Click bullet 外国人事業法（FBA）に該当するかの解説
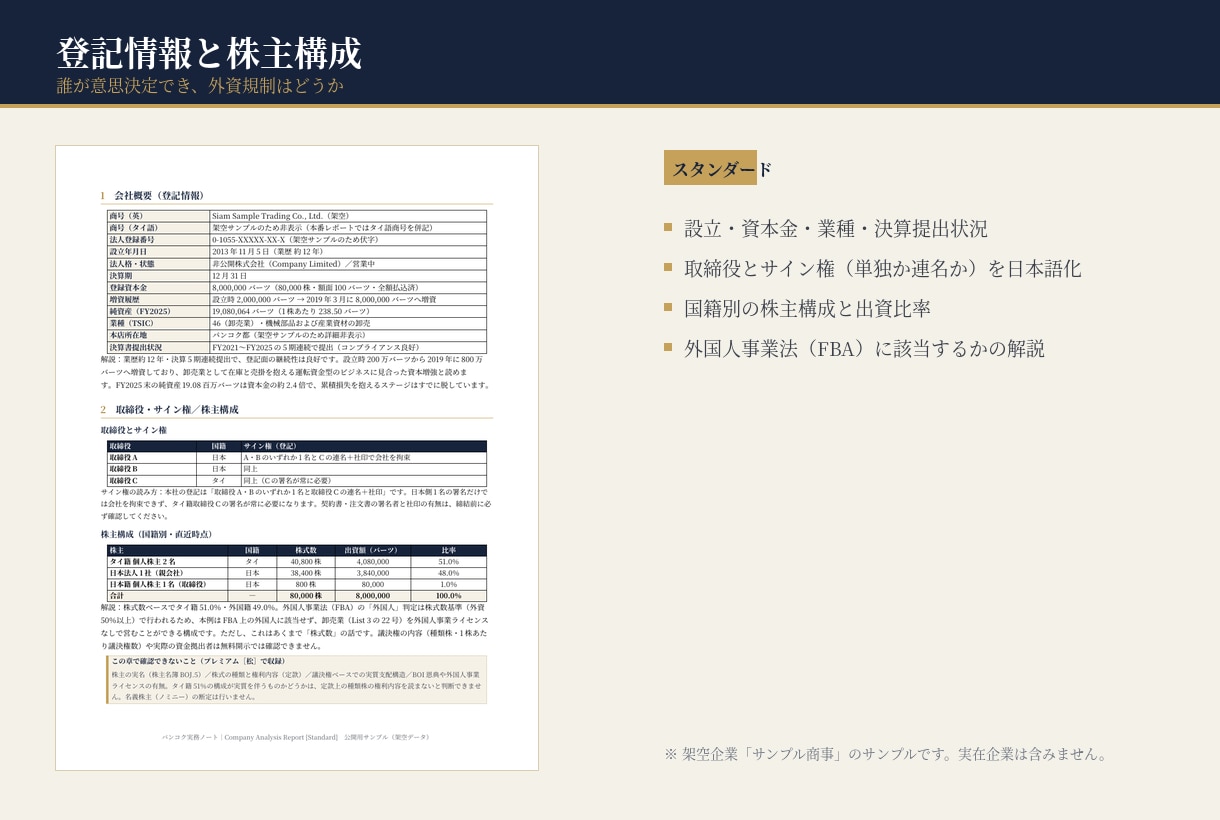This screenshot has height=820, width=1220. coord(865,348)
